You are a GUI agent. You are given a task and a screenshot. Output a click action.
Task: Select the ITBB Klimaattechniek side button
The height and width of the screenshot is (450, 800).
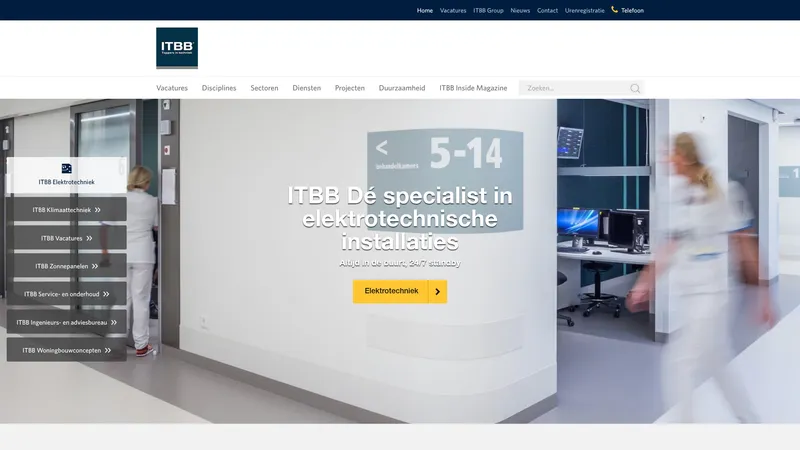[x=66, y=210]
